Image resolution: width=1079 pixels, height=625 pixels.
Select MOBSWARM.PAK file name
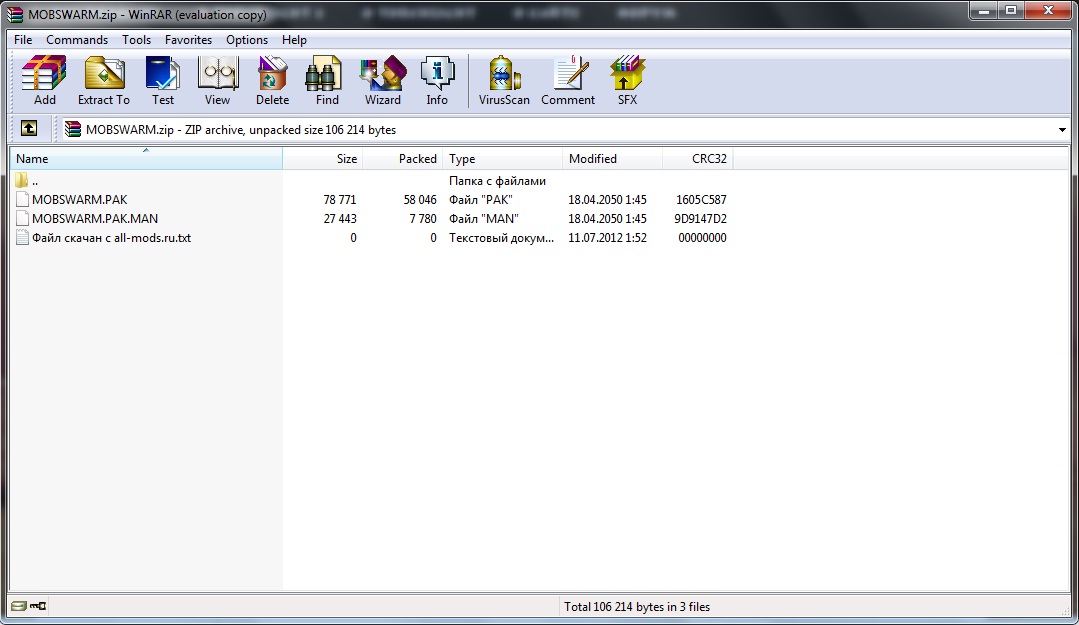point(80,200)
